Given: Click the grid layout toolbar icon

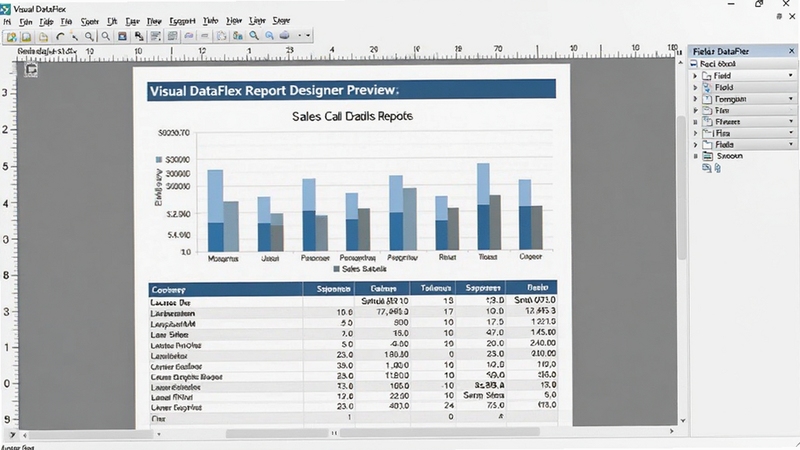Looking at the screenshot, I should pyautogui.click(x=172, y=36).
